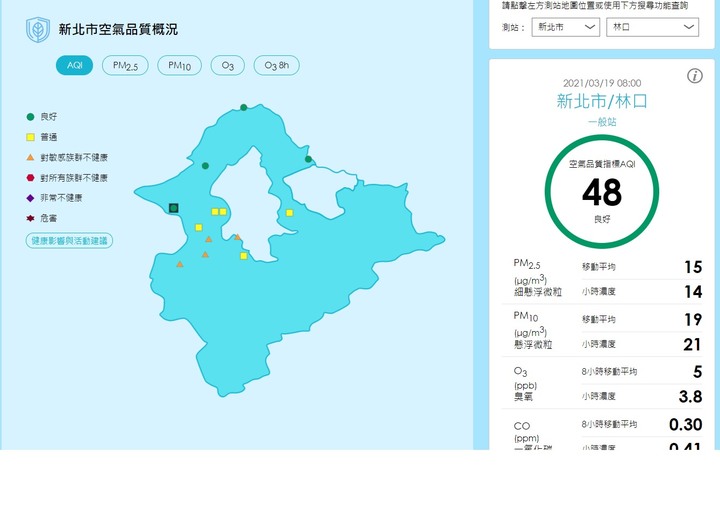Click the orange triangle legend icon for 對敏感族群不健康
Screen dimensions: 720x516
click(30, 157)
